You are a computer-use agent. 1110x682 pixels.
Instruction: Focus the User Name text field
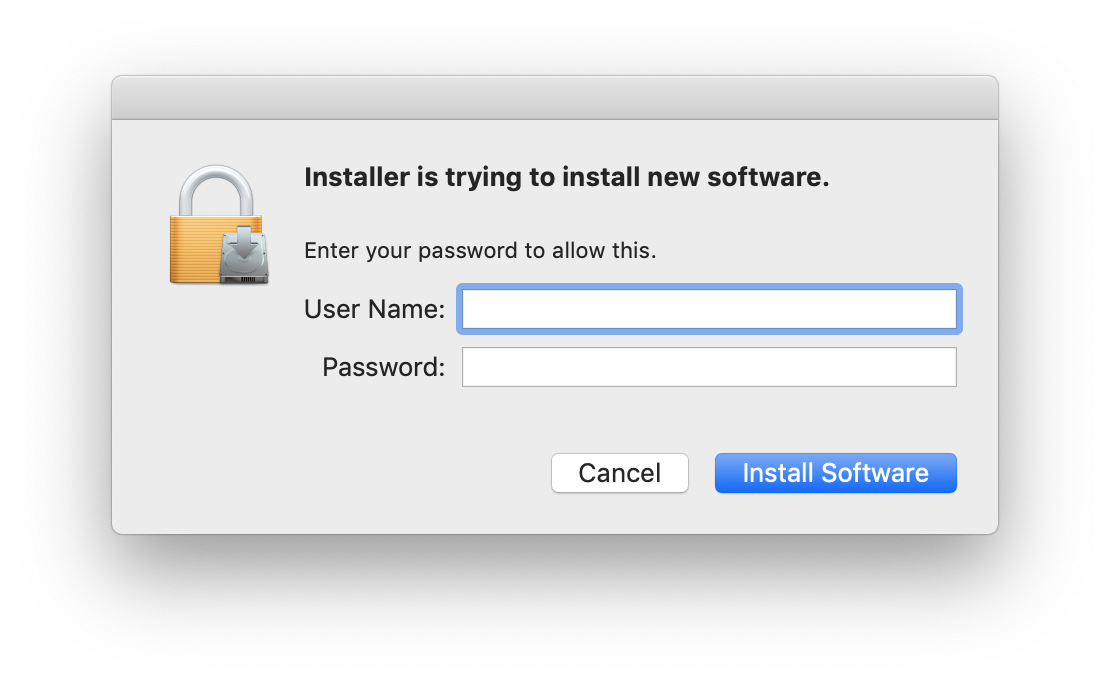708,309
